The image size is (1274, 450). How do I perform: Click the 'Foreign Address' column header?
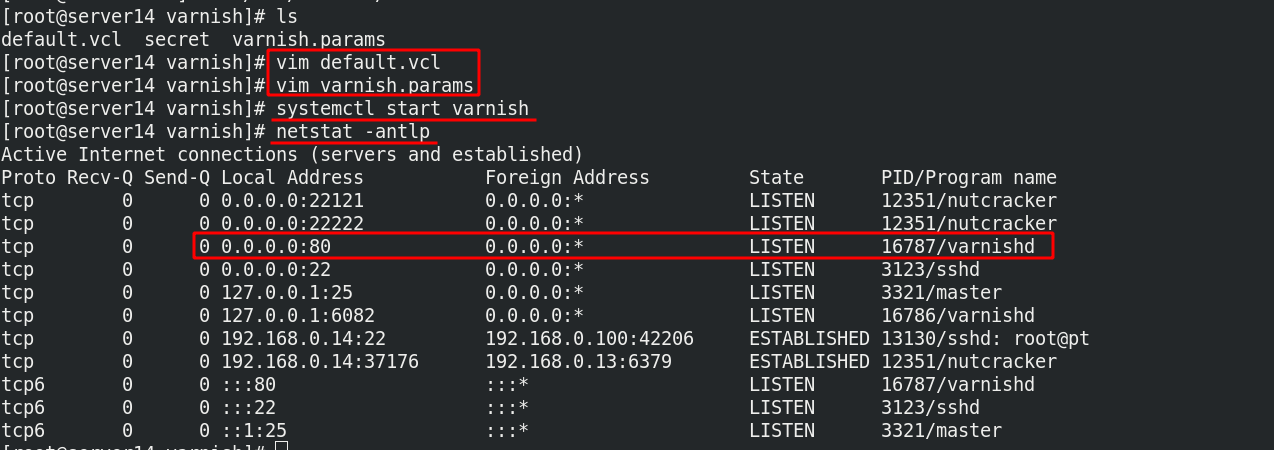click(x=567, y=178)
